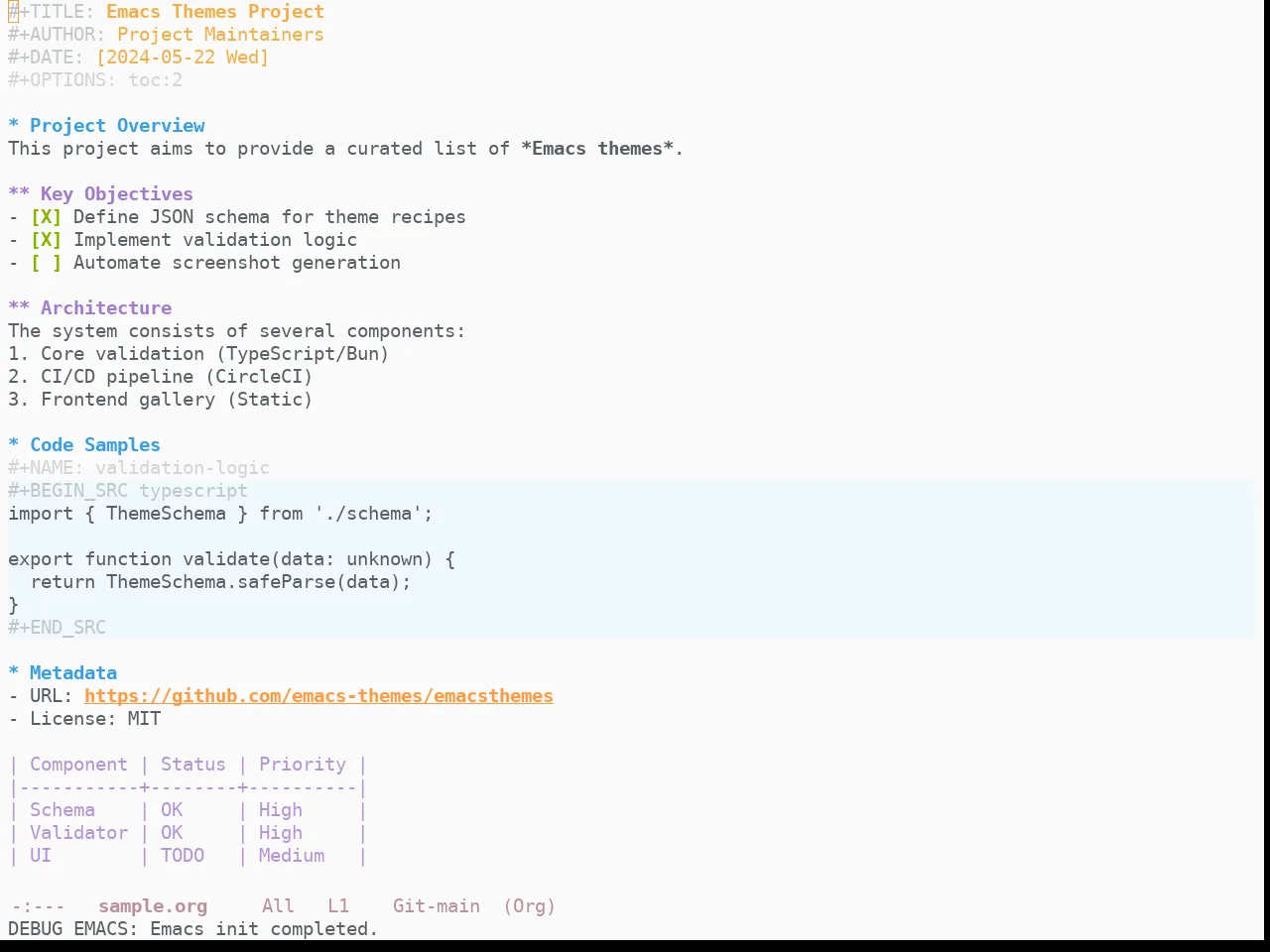The image size is (1270, 952).
Task: Click the '-:---' buffer status flags
Action: (x=38, y=906)
